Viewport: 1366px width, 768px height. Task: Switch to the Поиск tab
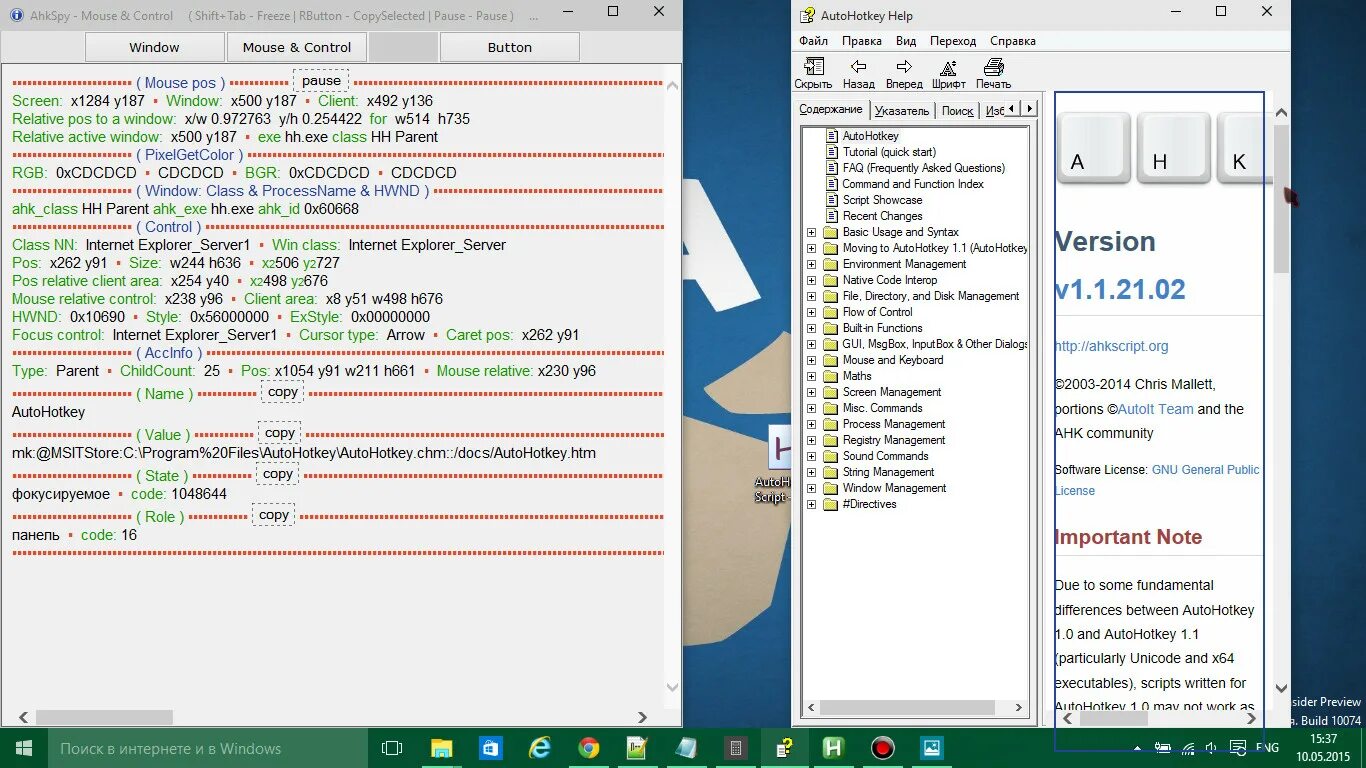957,111
